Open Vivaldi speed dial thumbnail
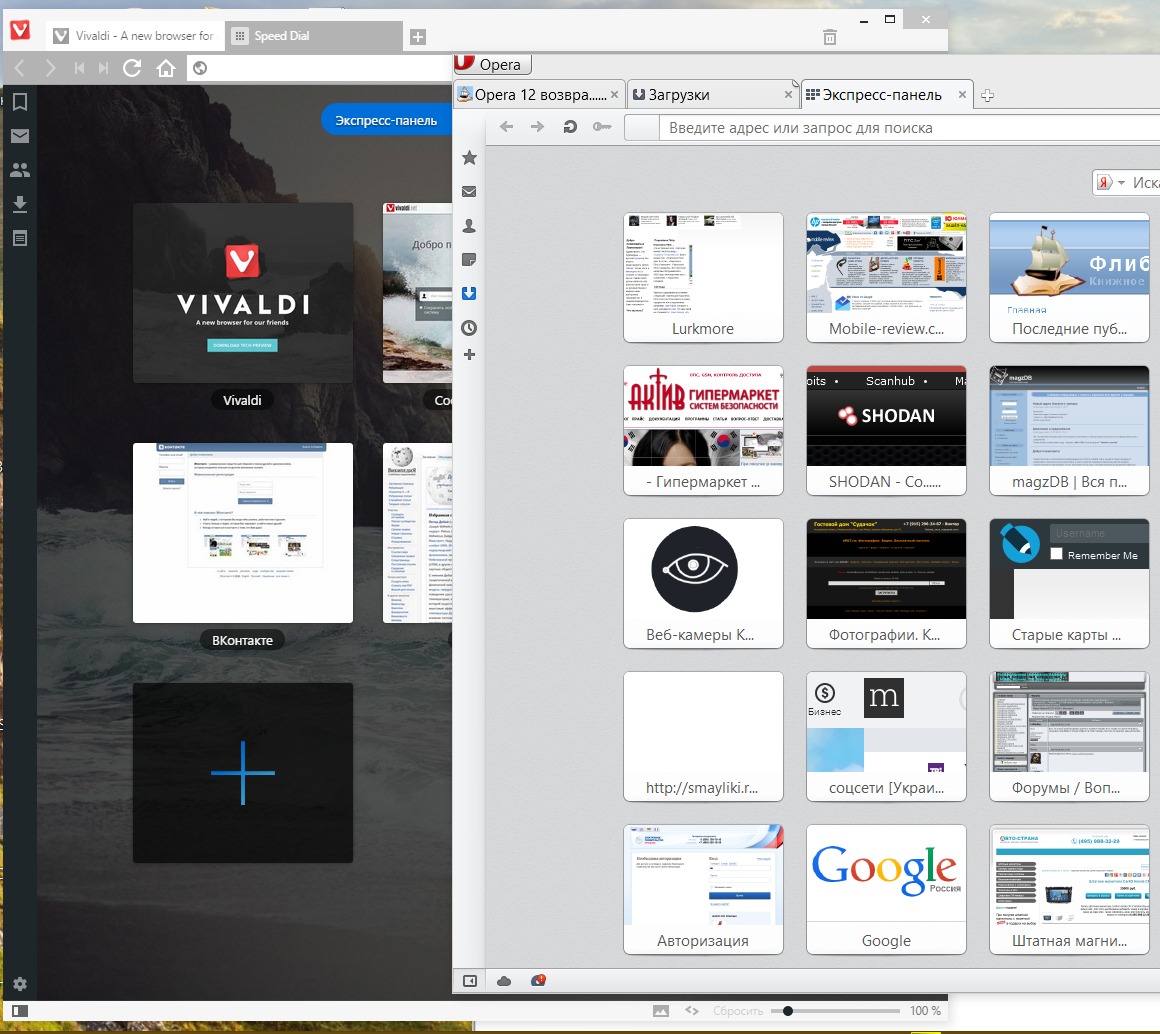The image size is (1160, 1034). (243, 293)
